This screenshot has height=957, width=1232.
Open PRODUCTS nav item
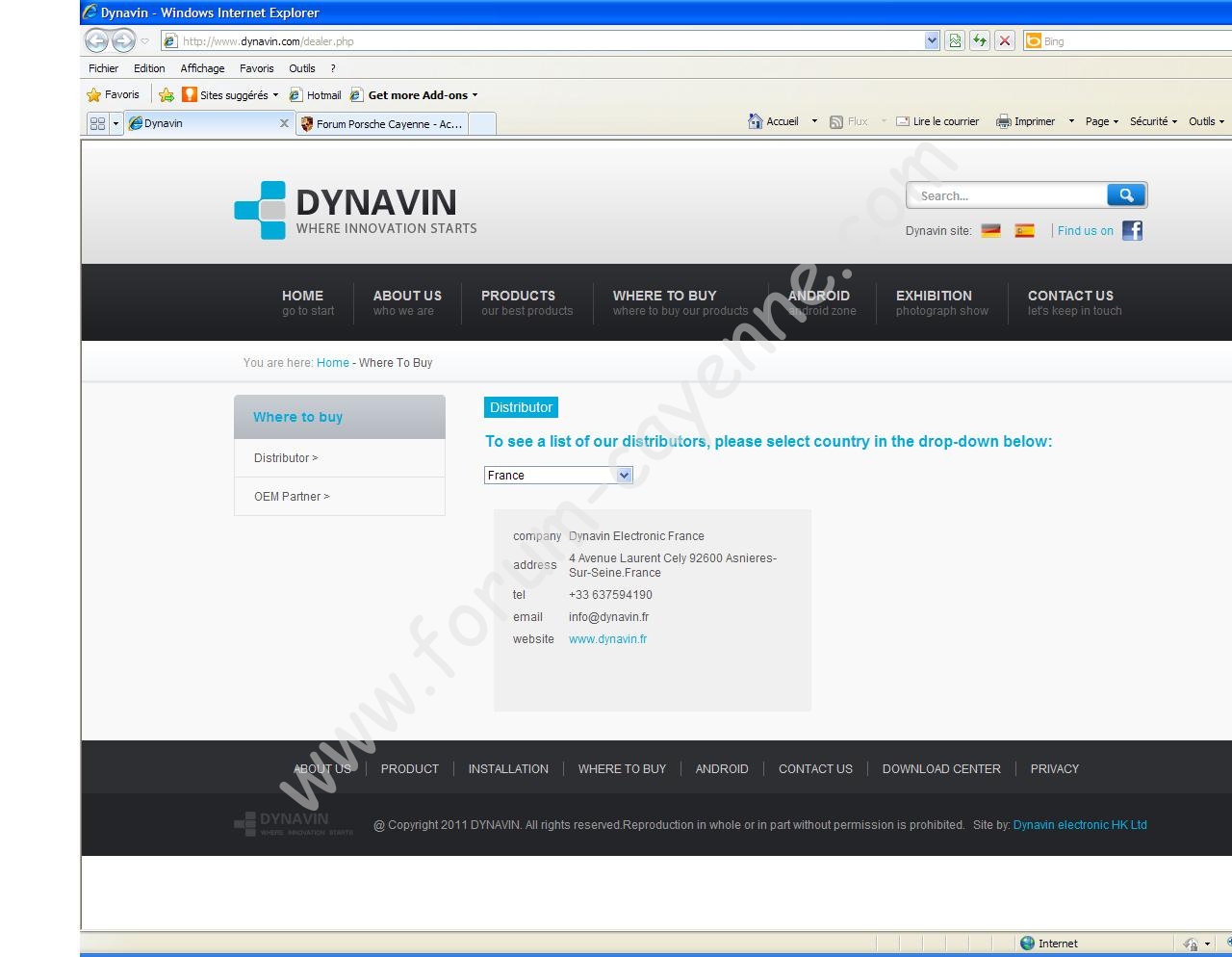tap(526, 302)
